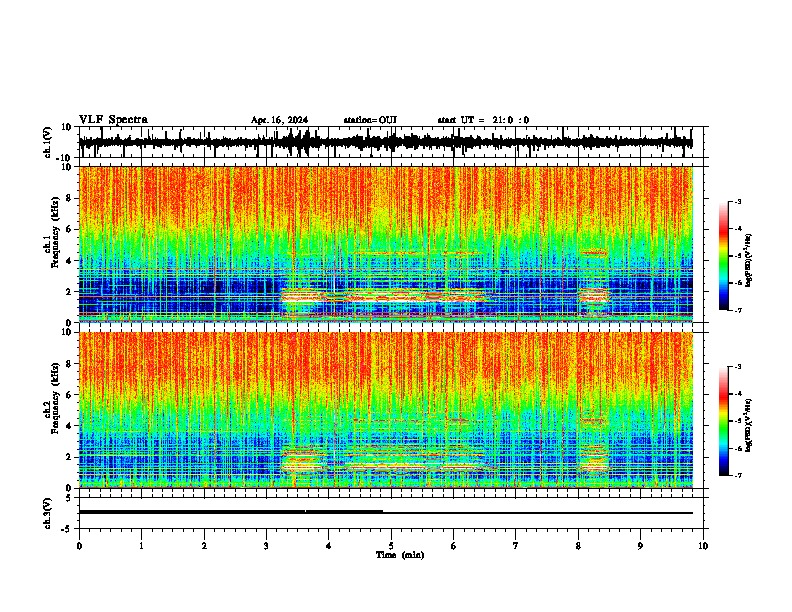Image resolution: width=792 pixels, height=612 pixels.
Task: Click the ch.1 spectrogram color bar
Action: point(723,256)
